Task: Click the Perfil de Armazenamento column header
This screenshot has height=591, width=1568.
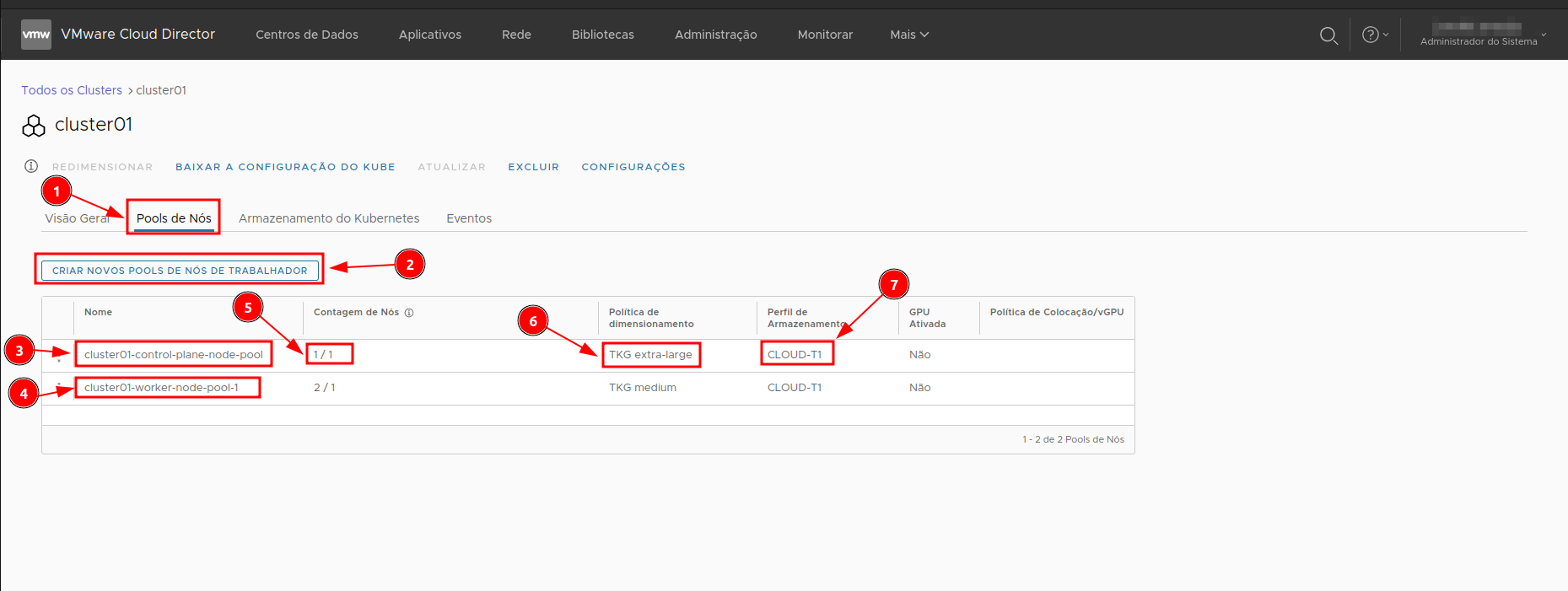Action: coord(806,318)
